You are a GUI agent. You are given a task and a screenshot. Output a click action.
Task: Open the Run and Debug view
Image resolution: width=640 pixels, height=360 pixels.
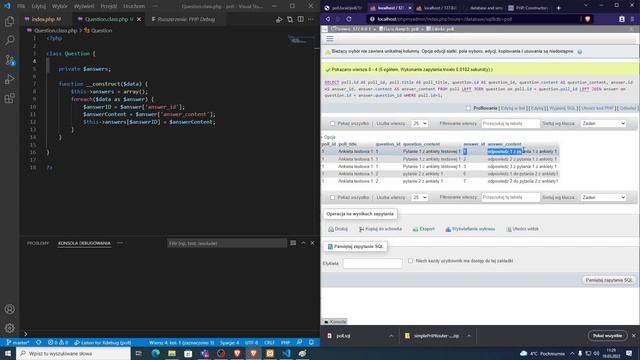tap(9, 79)
